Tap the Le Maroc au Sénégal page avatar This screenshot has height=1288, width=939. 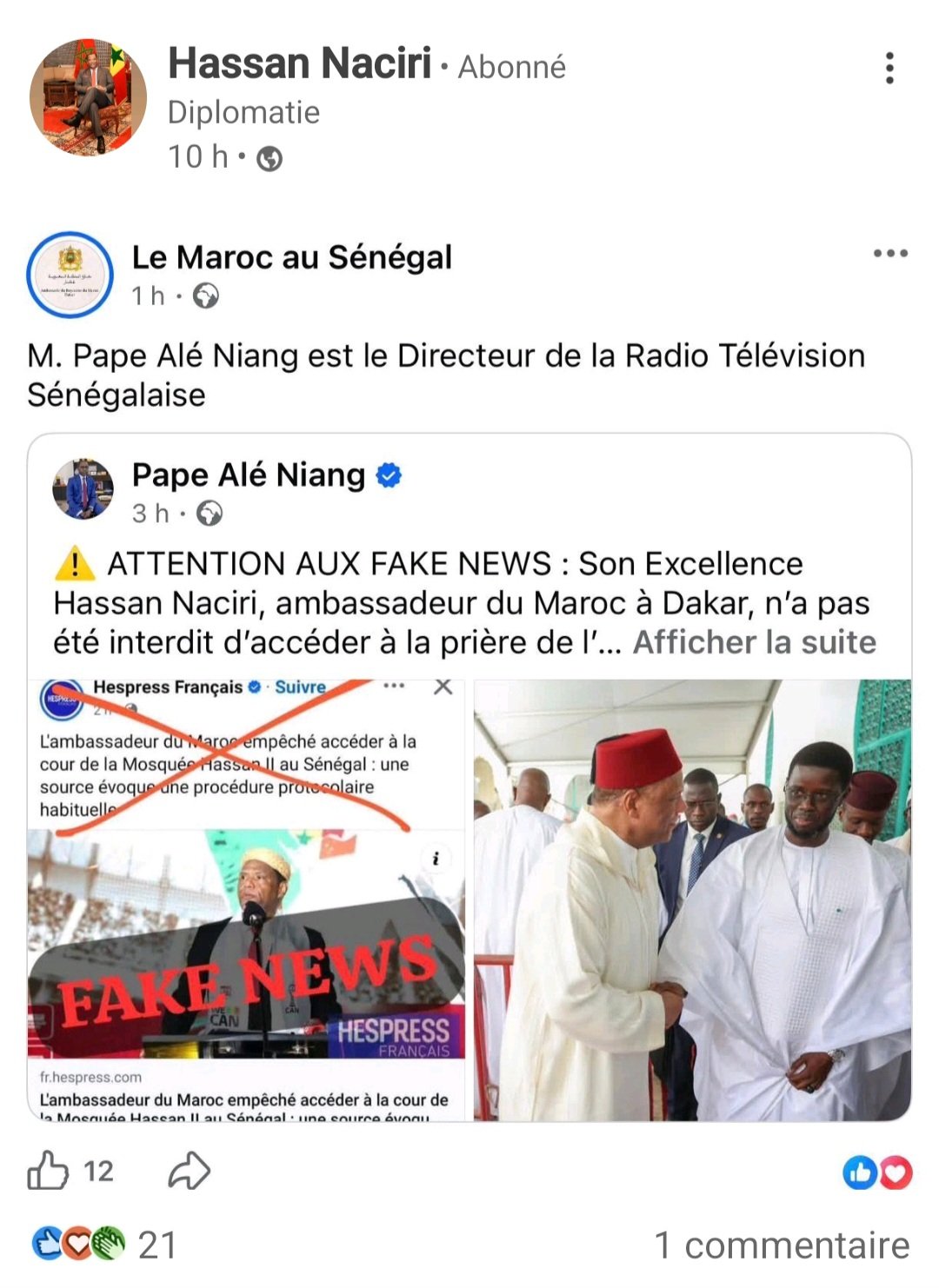pyautogui.click(x=70, y=275)
